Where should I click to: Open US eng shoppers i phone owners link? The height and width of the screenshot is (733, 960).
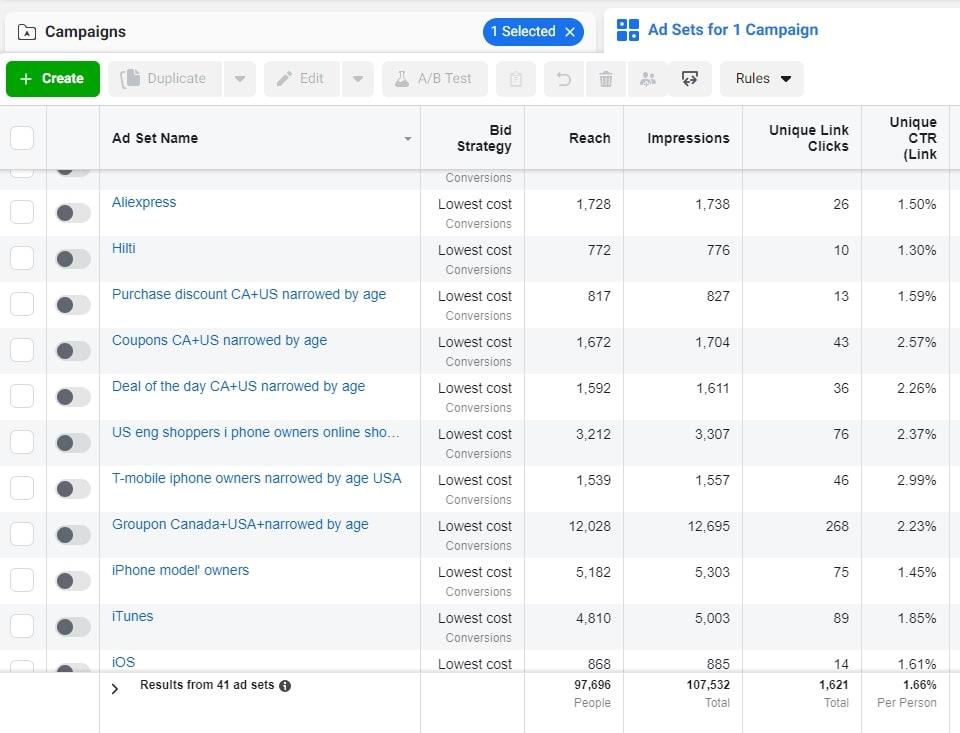255,432
